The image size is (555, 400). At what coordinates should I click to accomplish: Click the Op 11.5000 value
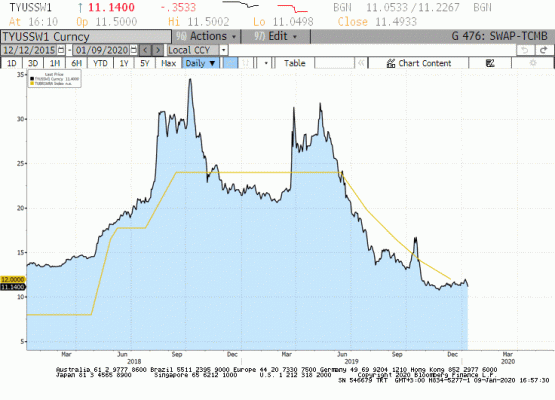(x=116, y=22)
